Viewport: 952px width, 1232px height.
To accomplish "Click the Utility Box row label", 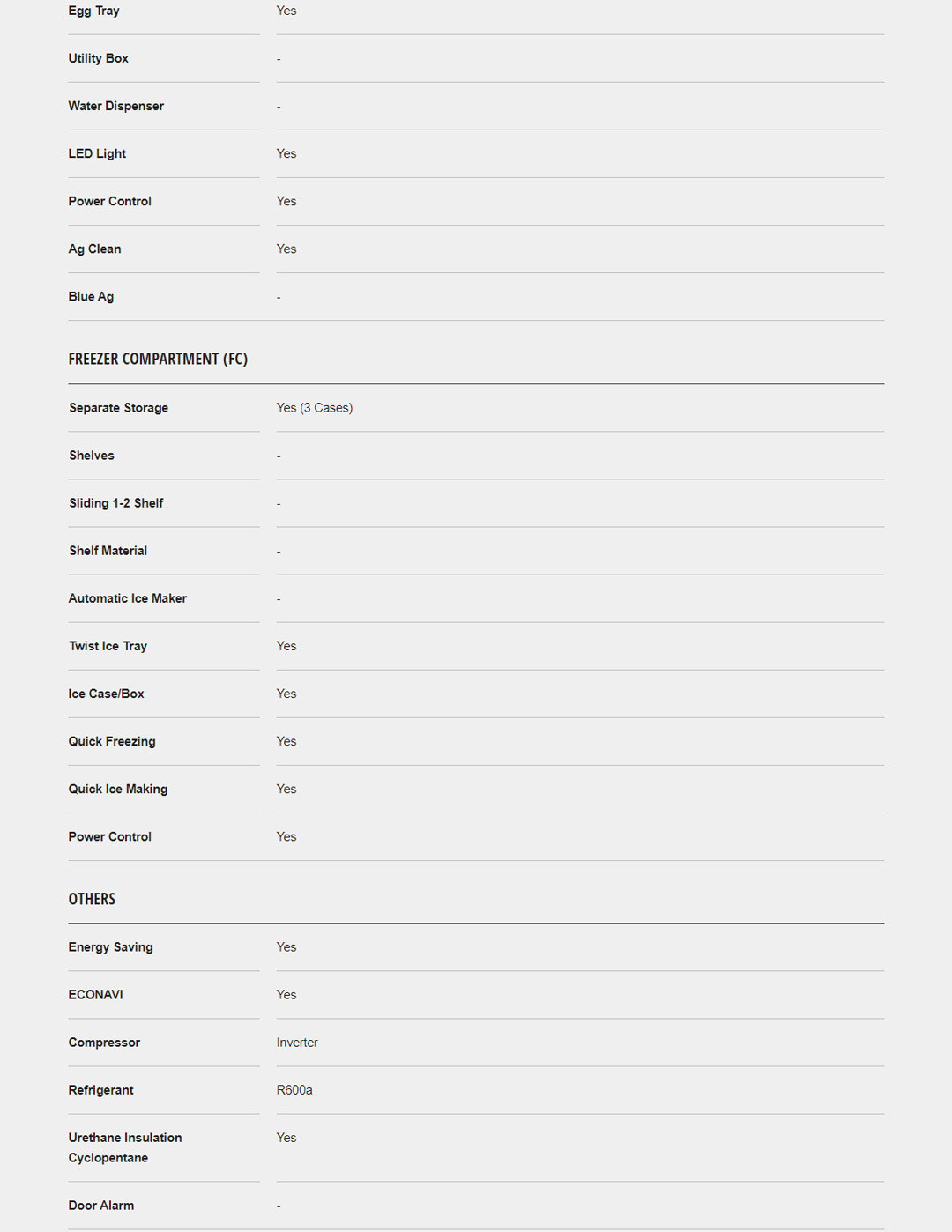I will 99,58.
